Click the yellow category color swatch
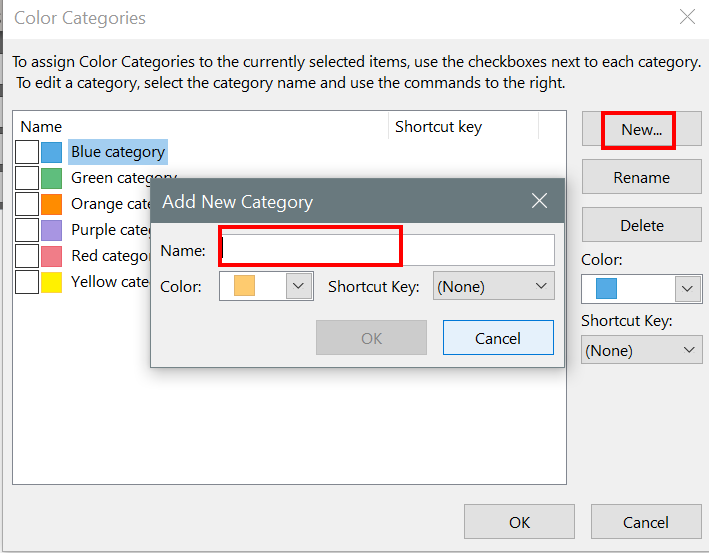 [x=51, y=282]
